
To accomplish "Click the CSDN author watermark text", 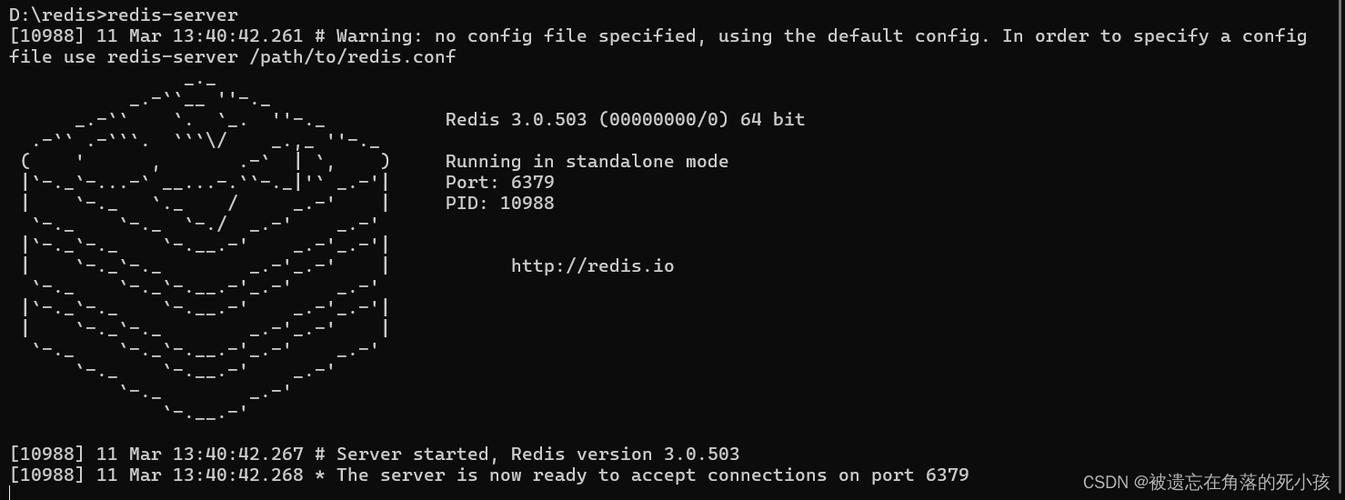I will click(1206, 483).
